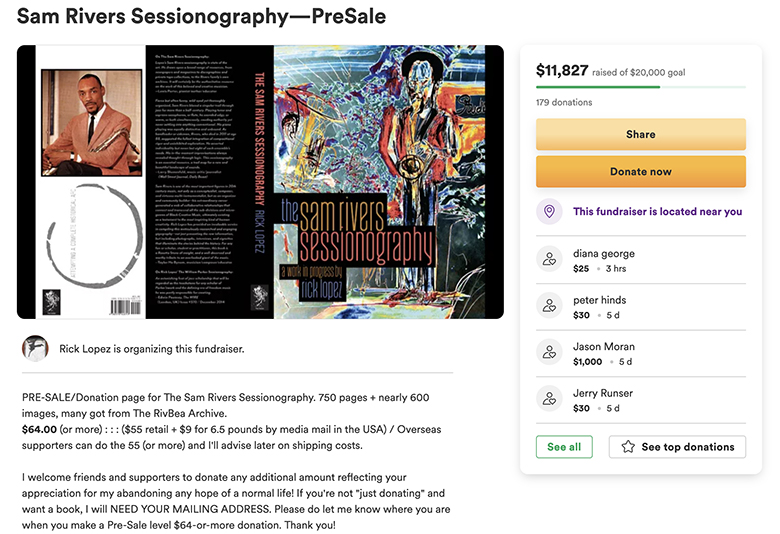Viewport: 780px width, 534px height.
Task: View See top donations
Action: pos(677,447)
